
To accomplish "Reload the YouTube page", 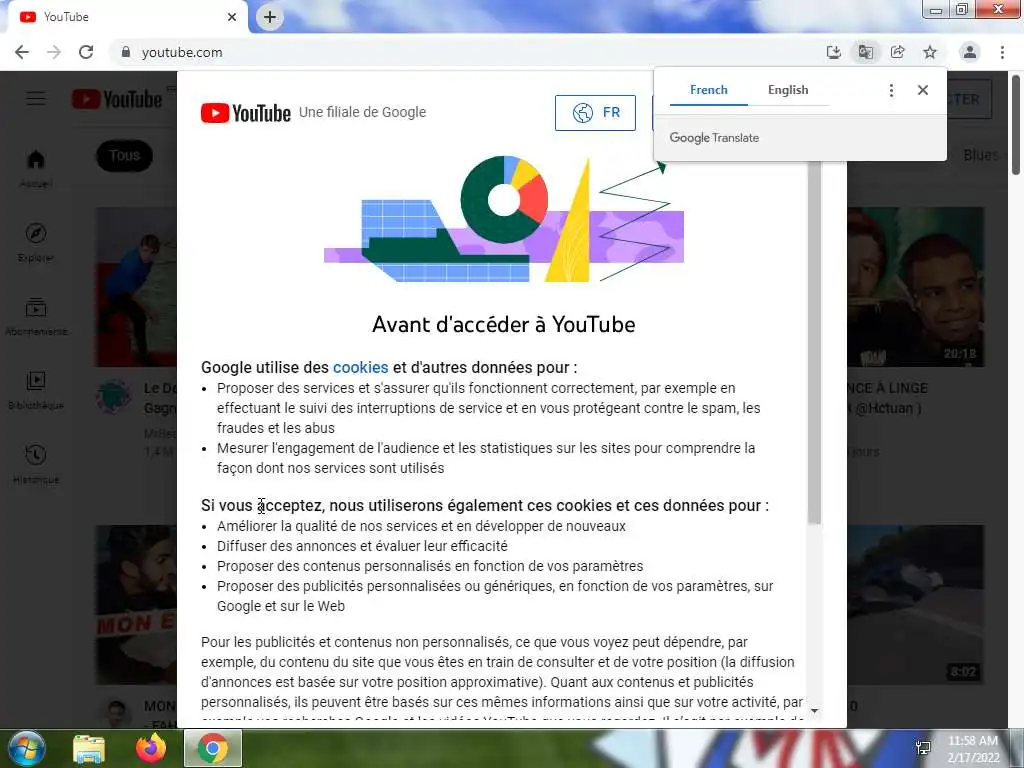I will 86,52.
